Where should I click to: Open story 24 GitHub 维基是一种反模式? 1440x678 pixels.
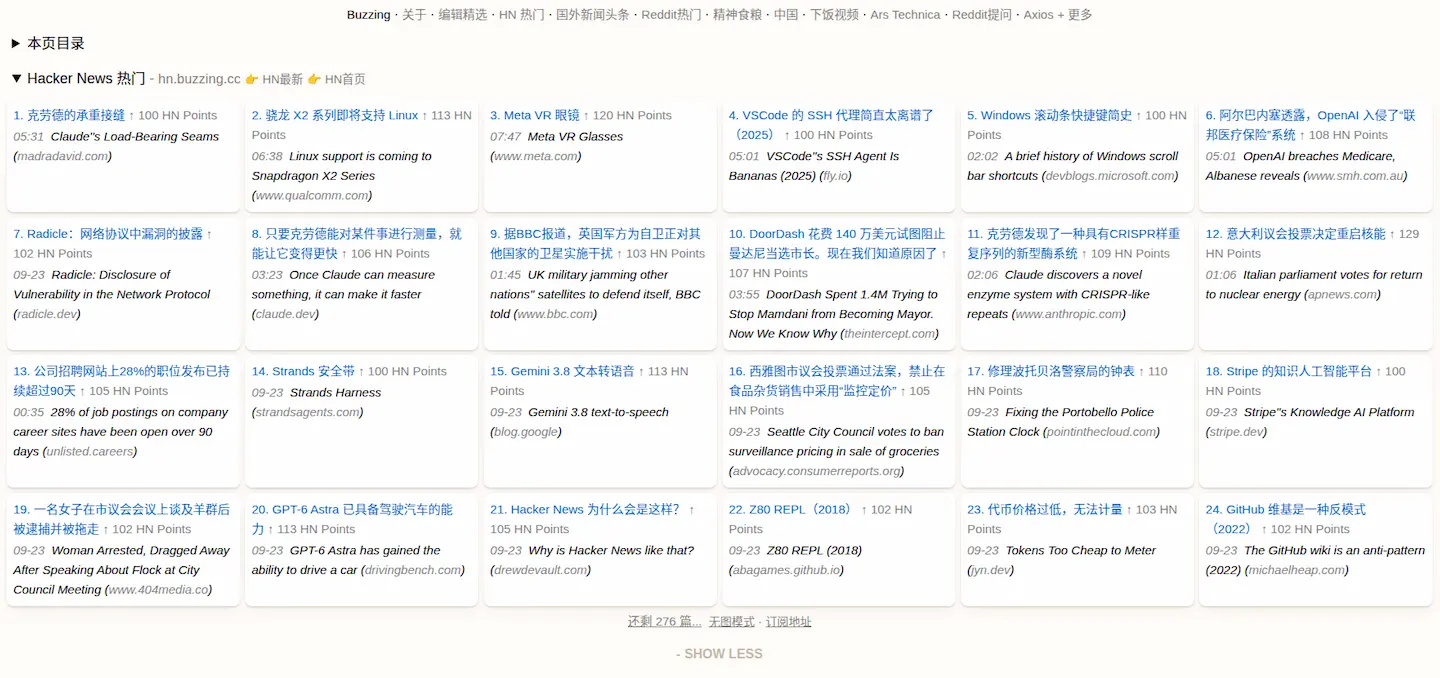pos(1286,519)
